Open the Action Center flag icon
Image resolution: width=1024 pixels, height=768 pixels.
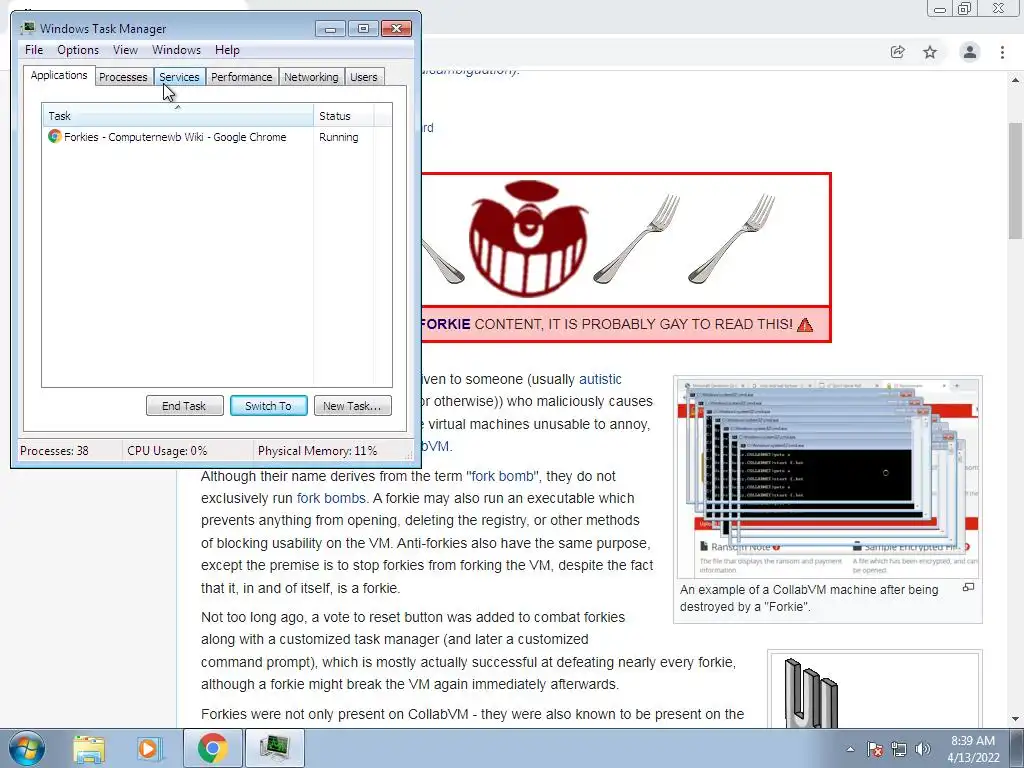[875, 749]
